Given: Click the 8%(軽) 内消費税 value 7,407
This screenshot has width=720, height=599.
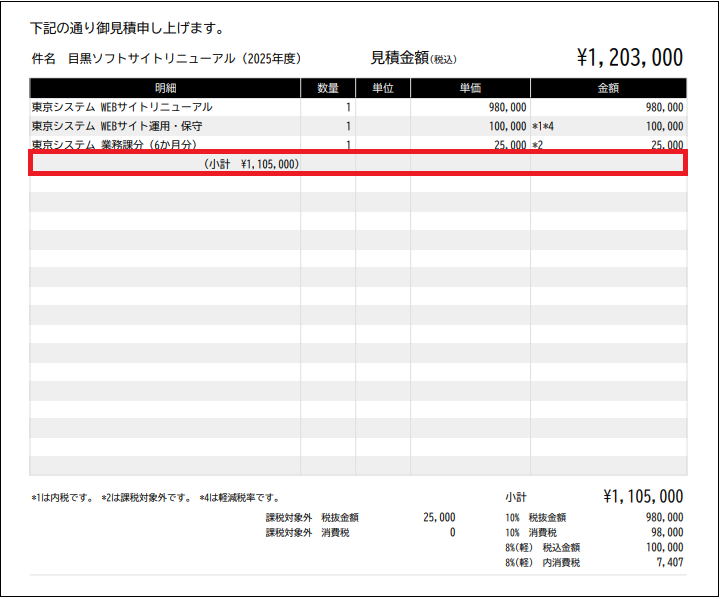Looking at the screenshot, I should point(670,563).
